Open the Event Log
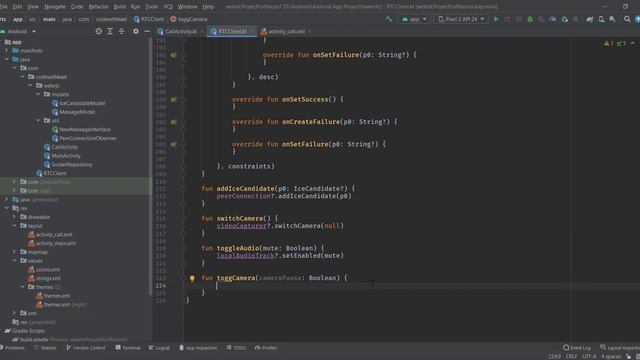Image resolution: width=640 pixels, height=360 pixels. (577, 348)
